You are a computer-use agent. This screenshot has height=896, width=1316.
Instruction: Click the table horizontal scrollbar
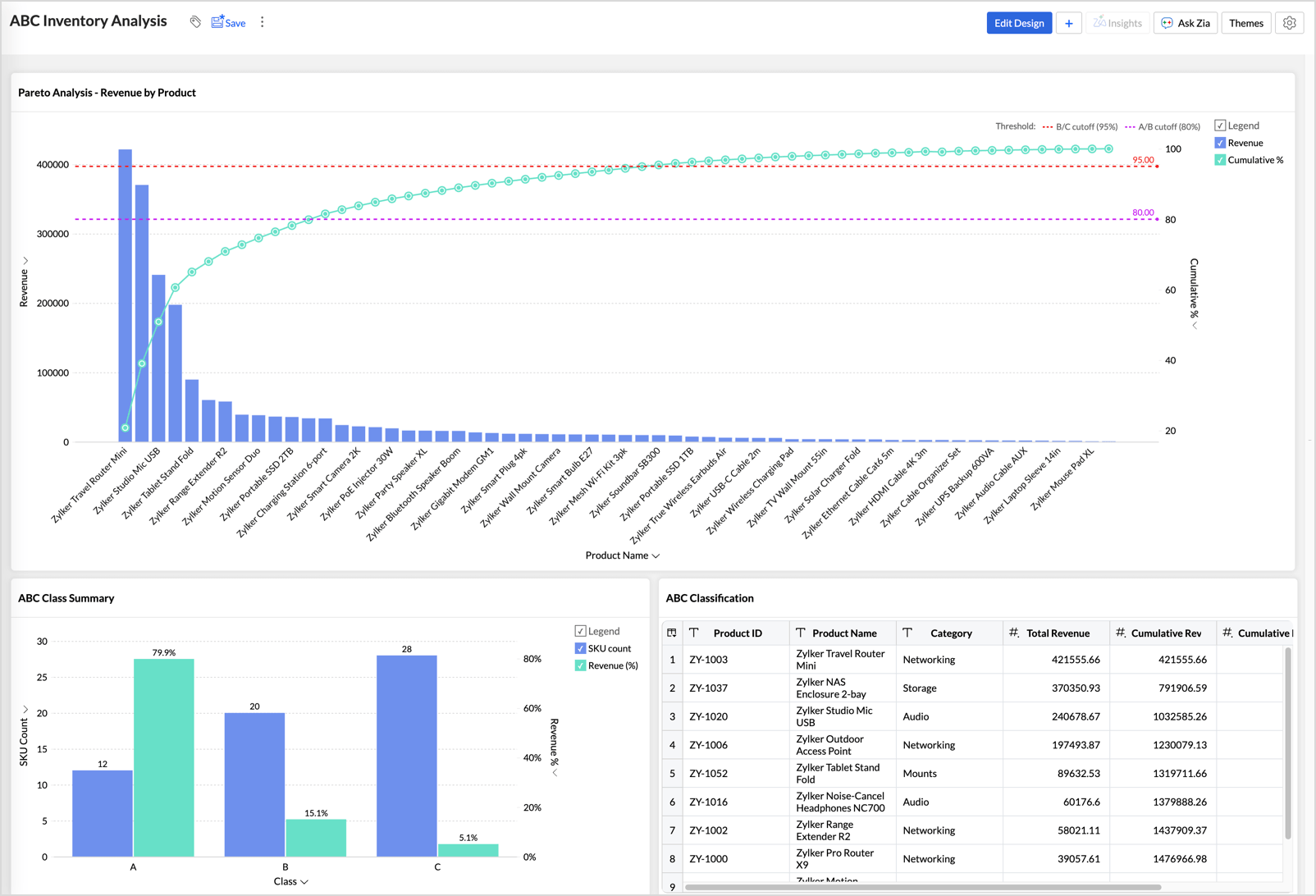(x=923, y=887)
